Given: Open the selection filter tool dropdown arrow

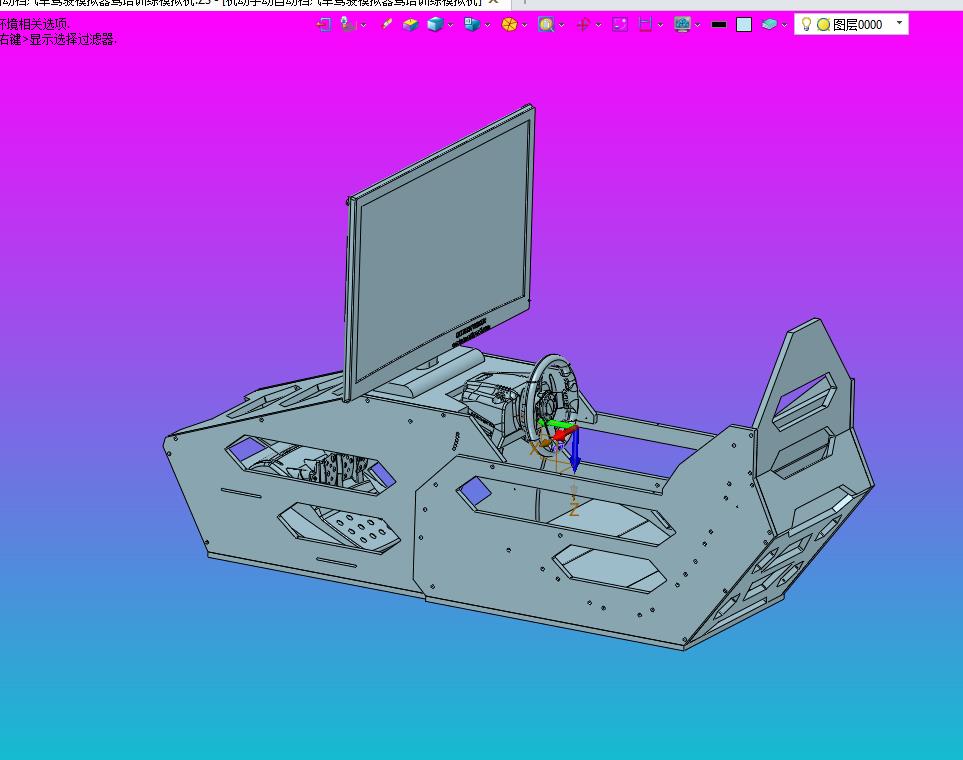Looking at the screenshot, I should [364, 25].
